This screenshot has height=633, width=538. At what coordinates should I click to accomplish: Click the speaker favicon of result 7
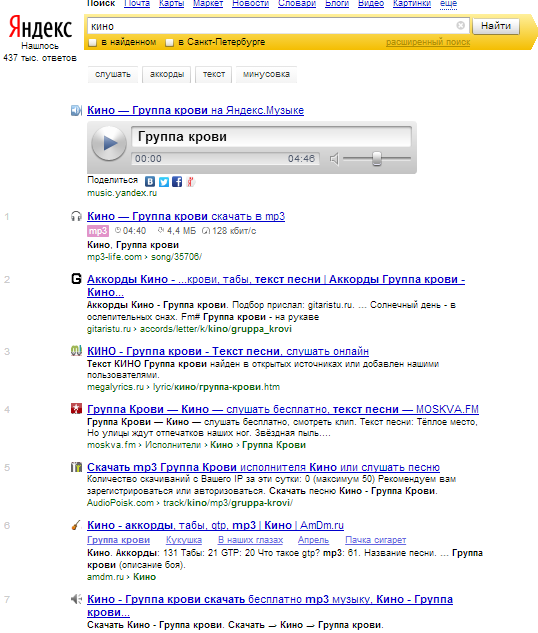[76, 599]
